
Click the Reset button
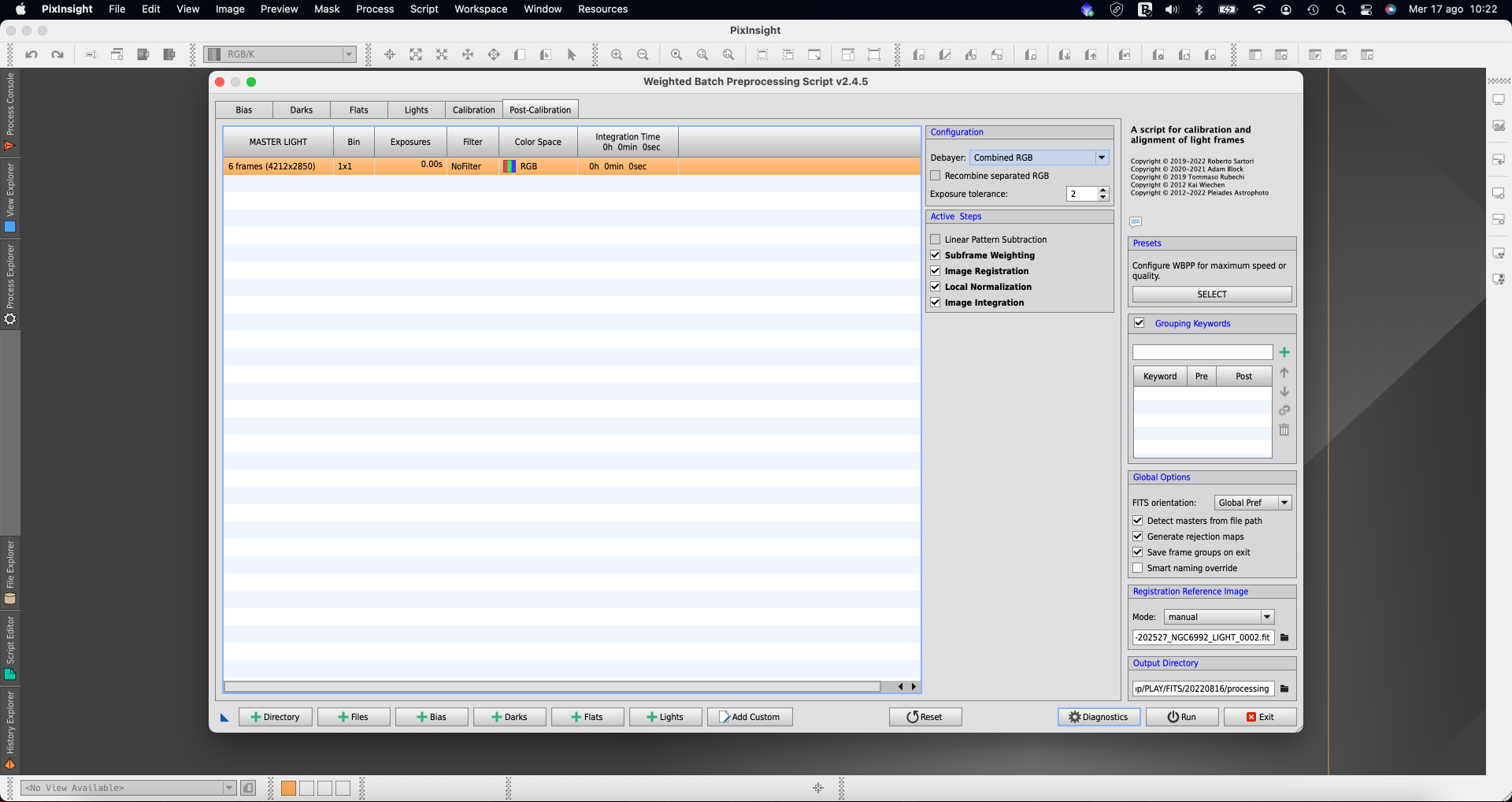pyautogui.click(x=925, y=717)
